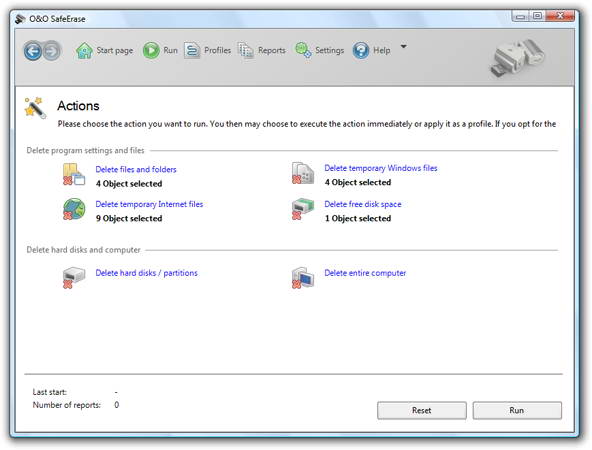Viewport: 592px width, 450px height.
Task: Click the Start page house icon
Action: [84, 51]
